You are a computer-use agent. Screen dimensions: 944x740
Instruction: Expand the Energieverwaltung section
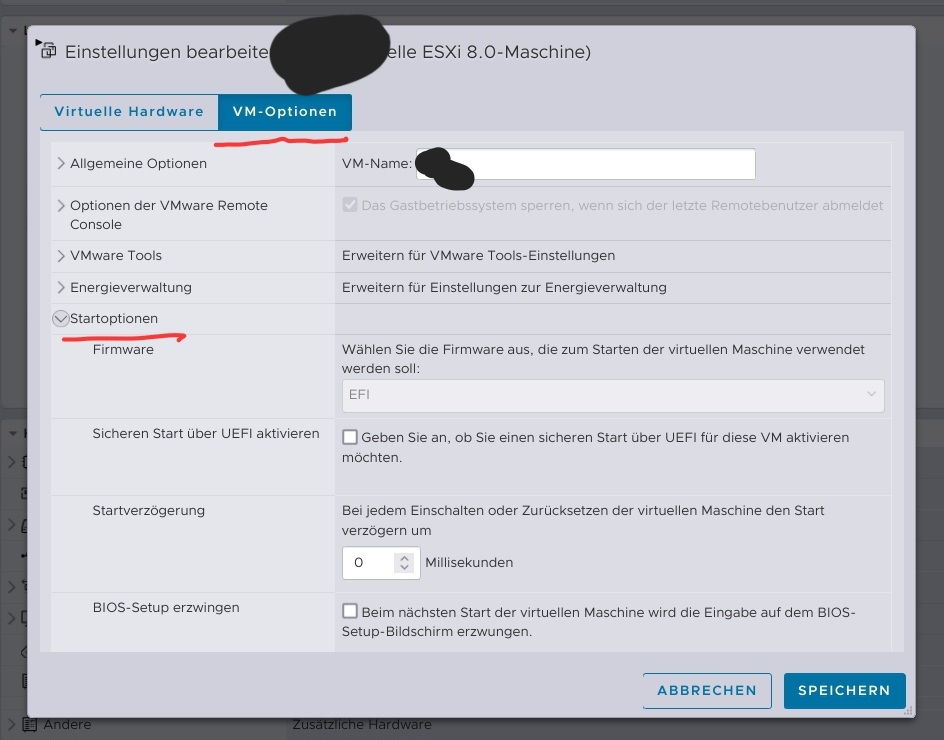coord(61,287)
